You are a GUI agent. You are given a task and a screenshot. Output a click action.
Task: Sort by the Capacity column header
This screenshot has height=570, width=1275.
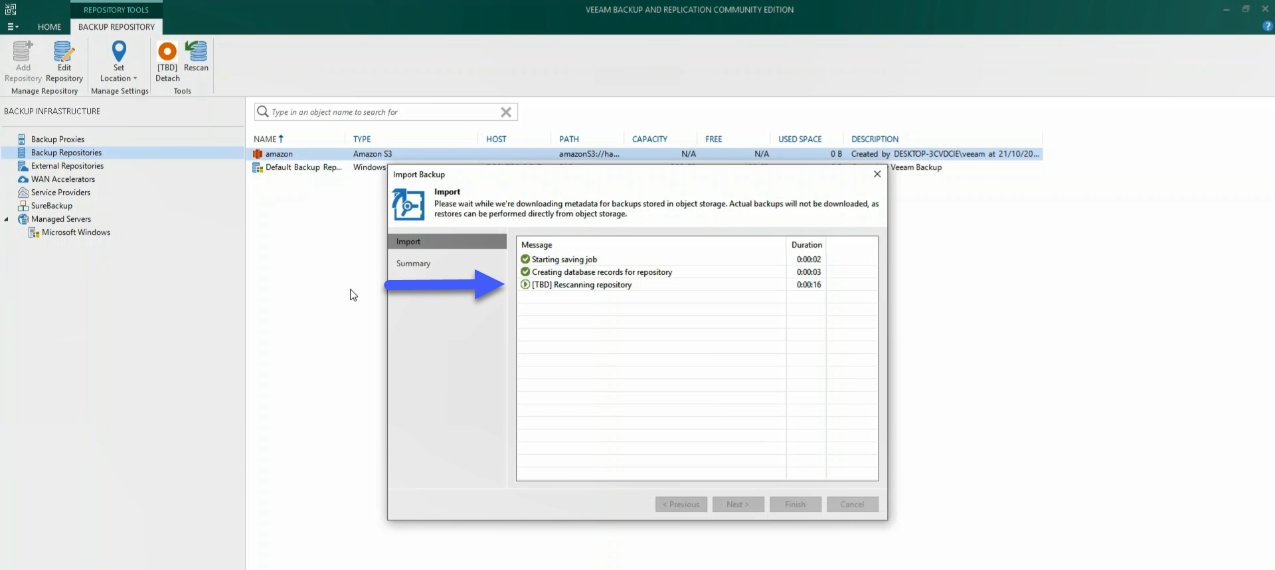pos(650,139)
